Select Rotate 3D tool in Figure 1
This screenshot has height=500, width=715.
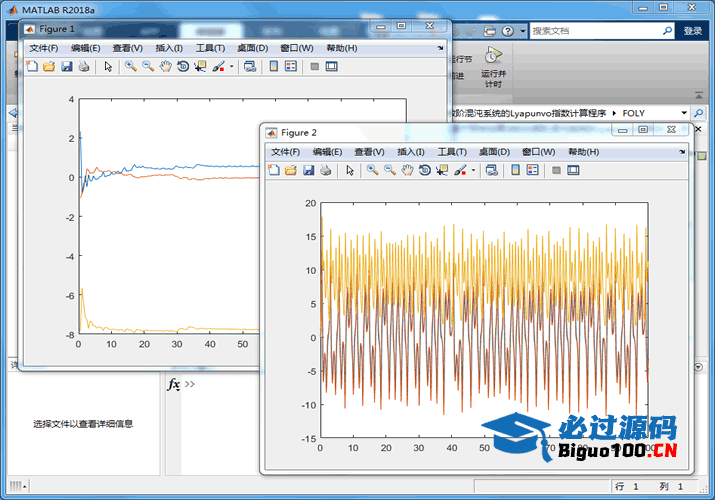183,67
